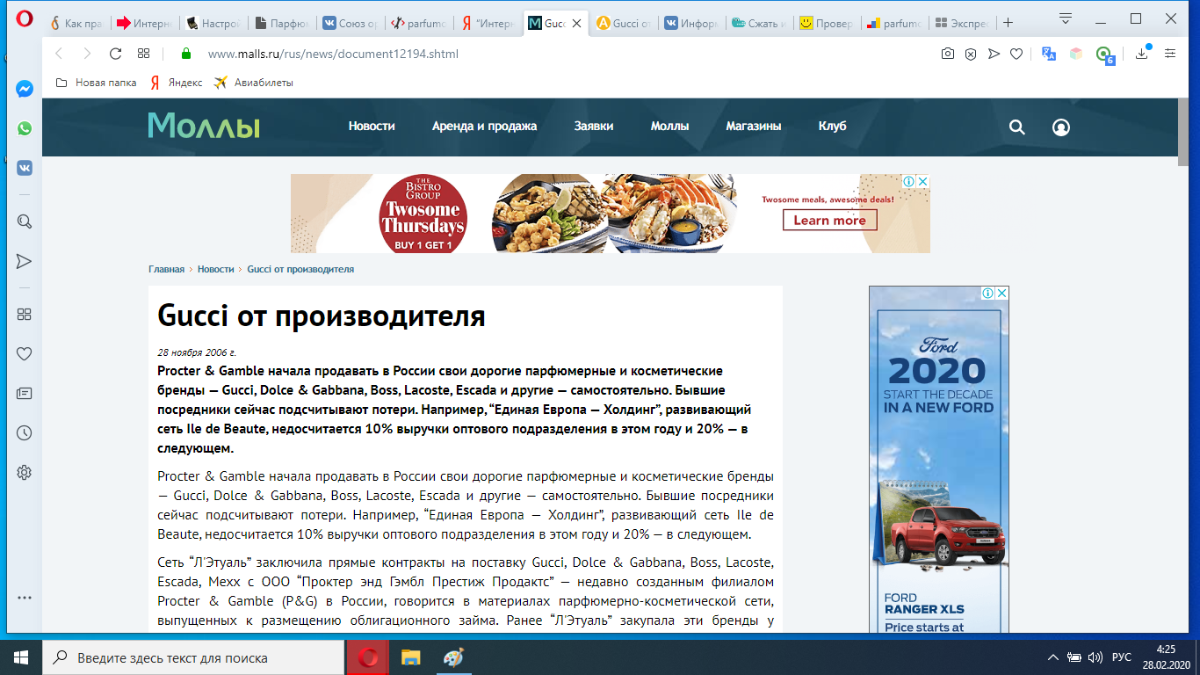Switch to the 'Союз ор' VK tab
Image resolution: width=1200 pixels, height=675 pixels.
[349, 23]
